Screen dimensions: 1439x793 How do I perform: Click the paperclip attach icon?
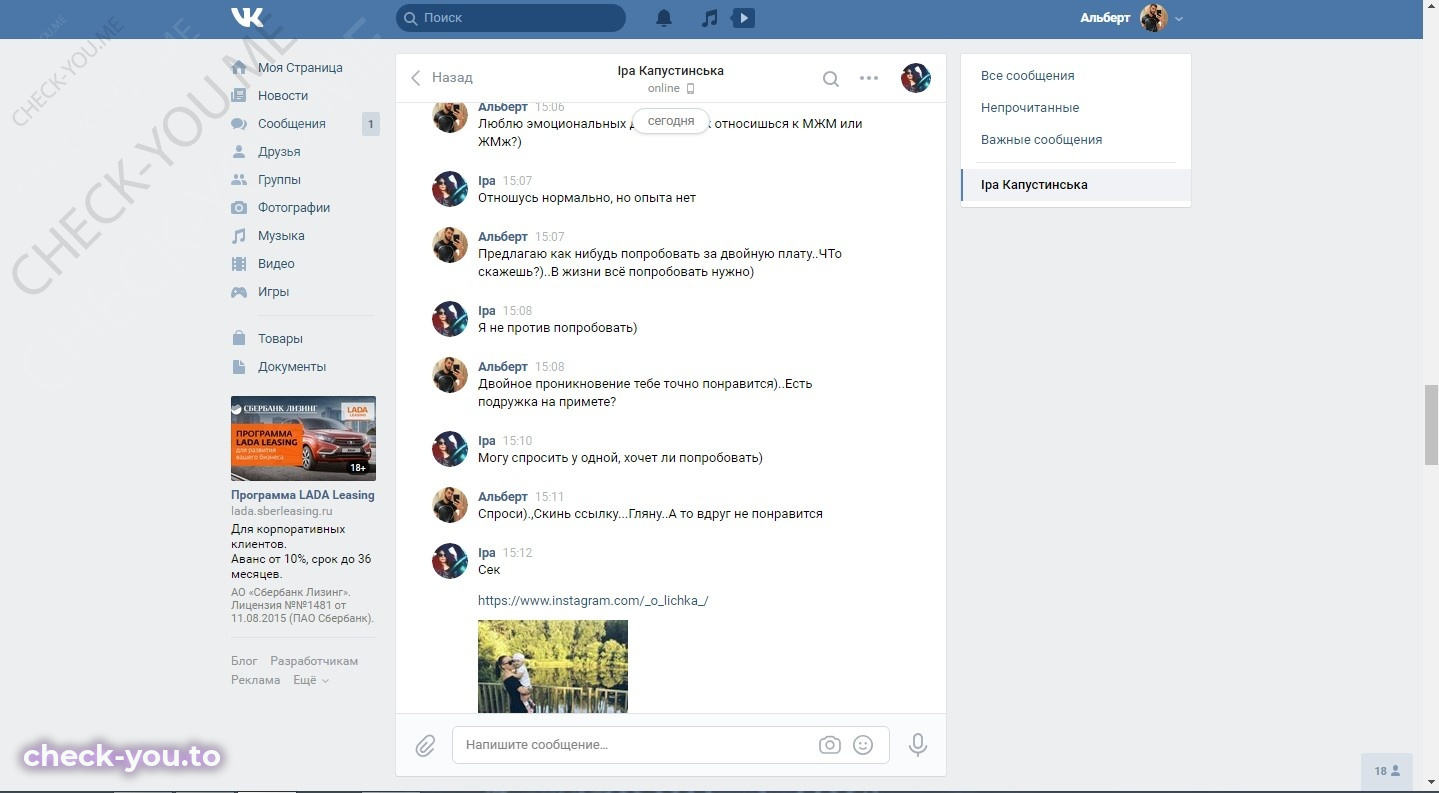point(425,746)
